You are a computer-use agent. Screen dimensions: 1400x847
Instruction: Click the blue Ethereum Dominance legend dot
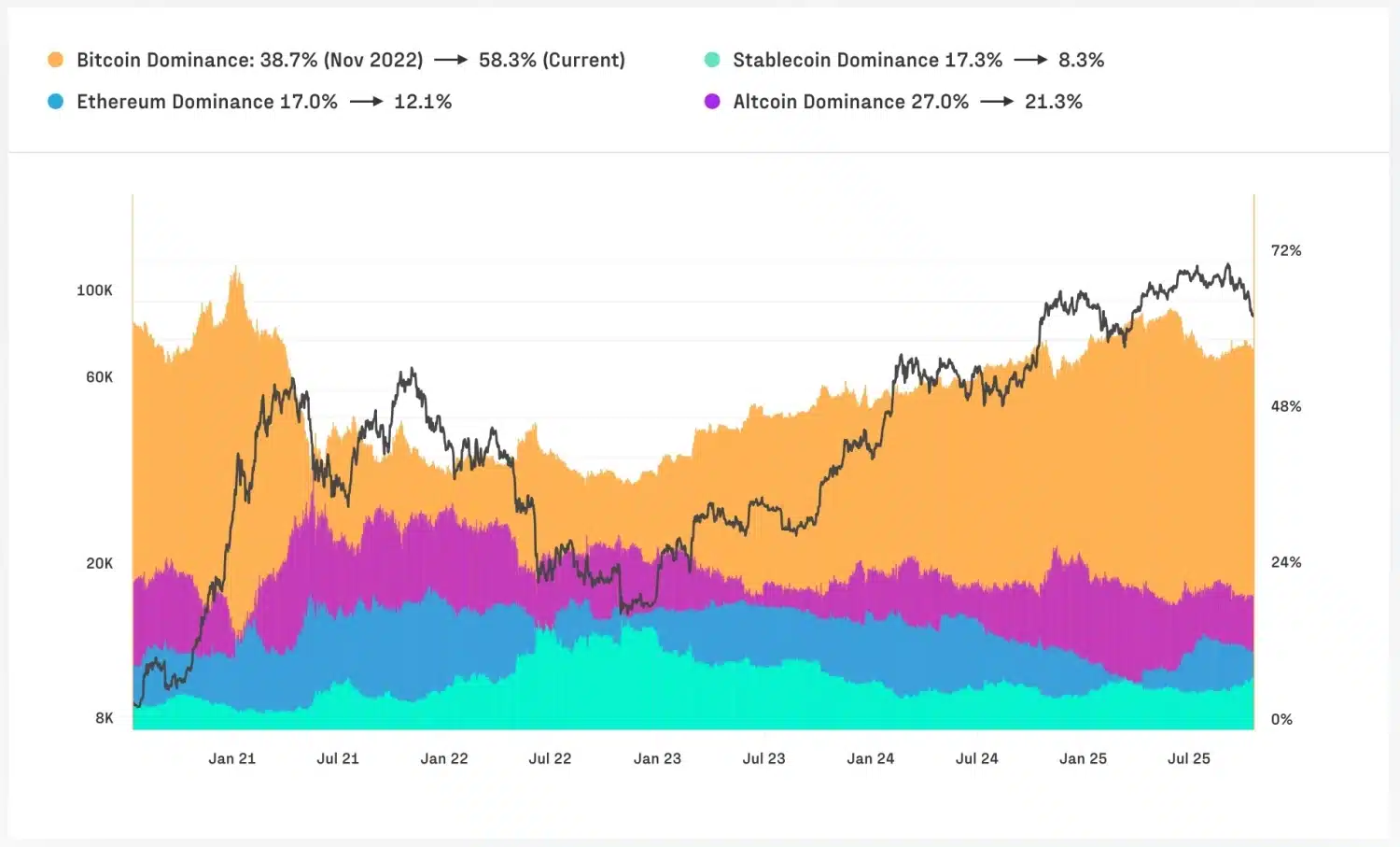(x=55, y=102)
